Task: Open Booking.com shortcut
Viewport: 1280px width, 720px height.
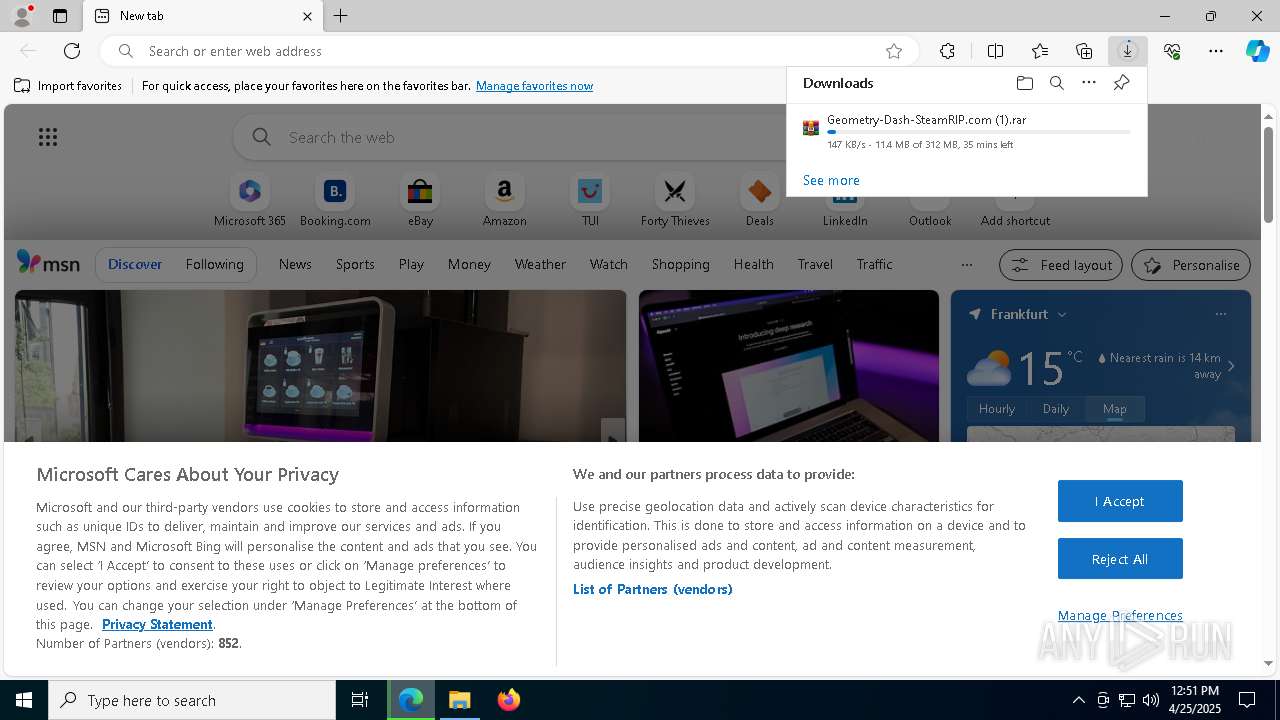Action: tap(335, 201)
